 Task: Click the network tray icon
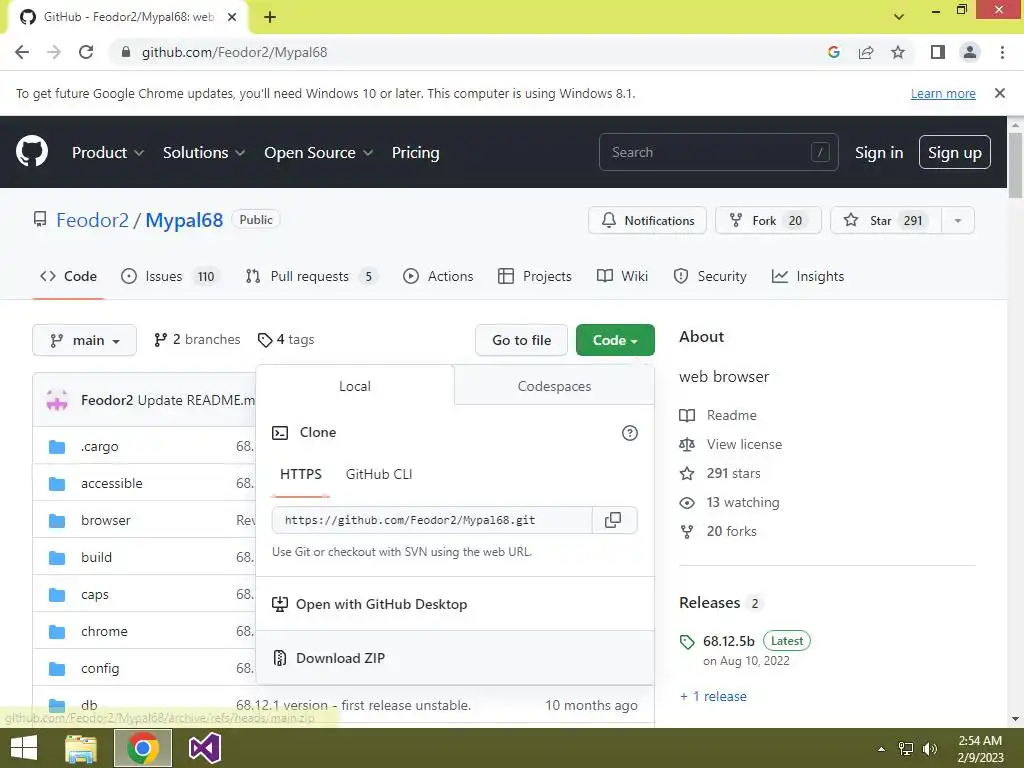coord(906,748)
